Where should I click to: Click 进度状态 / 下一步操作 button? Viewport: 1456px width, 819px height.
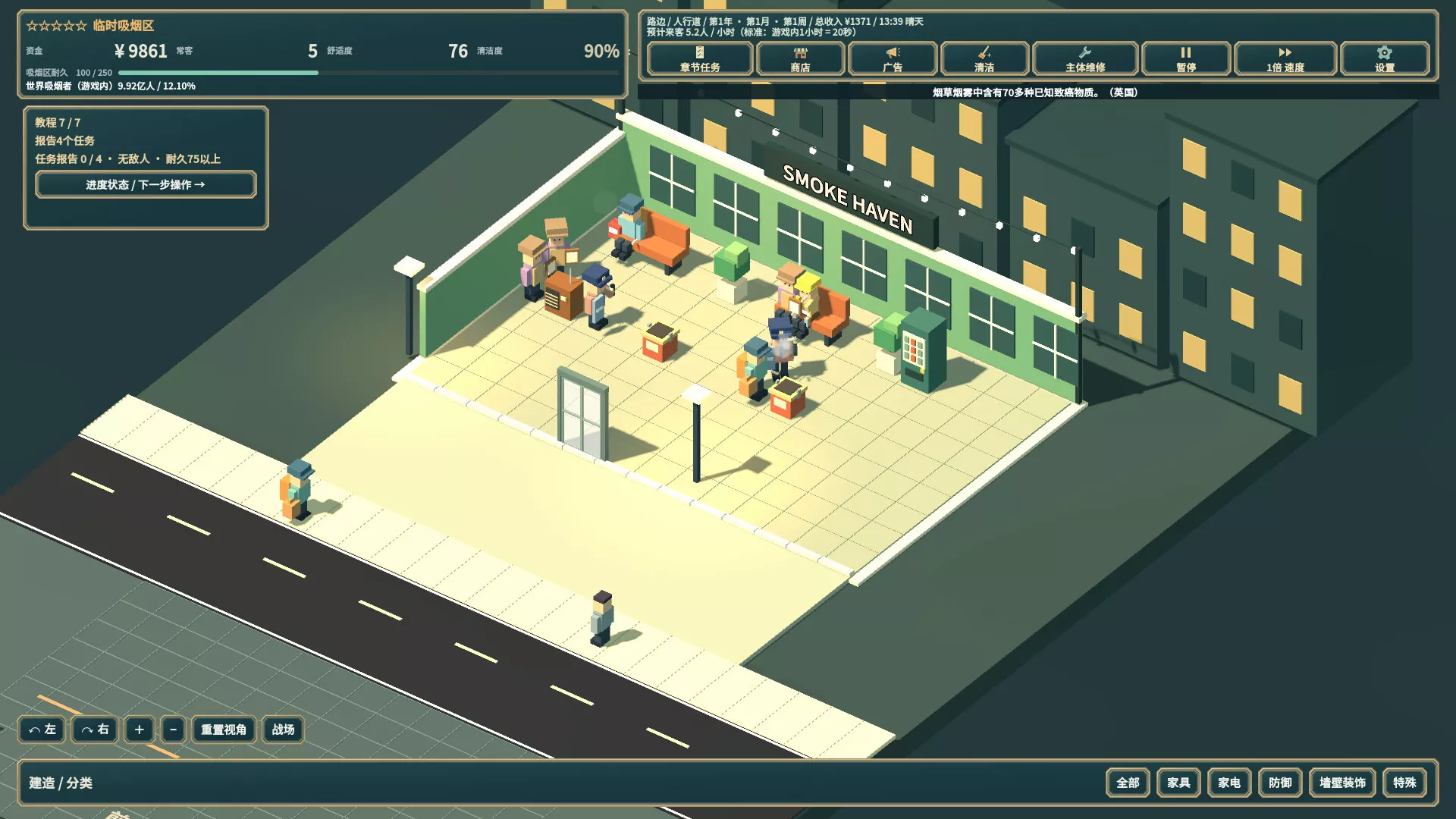point(146,184)
